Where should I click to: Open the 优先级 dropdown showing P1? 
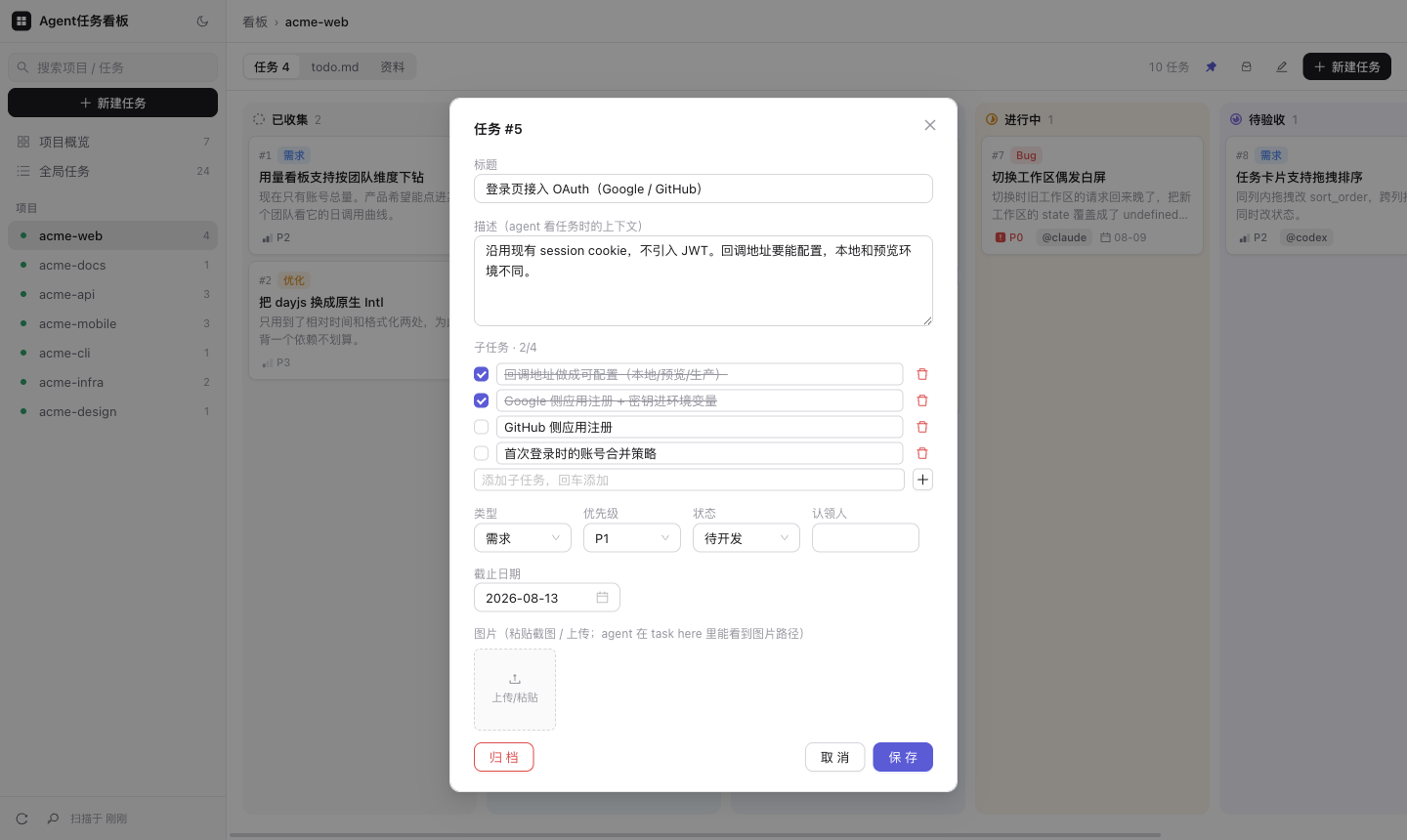point(632,538)
